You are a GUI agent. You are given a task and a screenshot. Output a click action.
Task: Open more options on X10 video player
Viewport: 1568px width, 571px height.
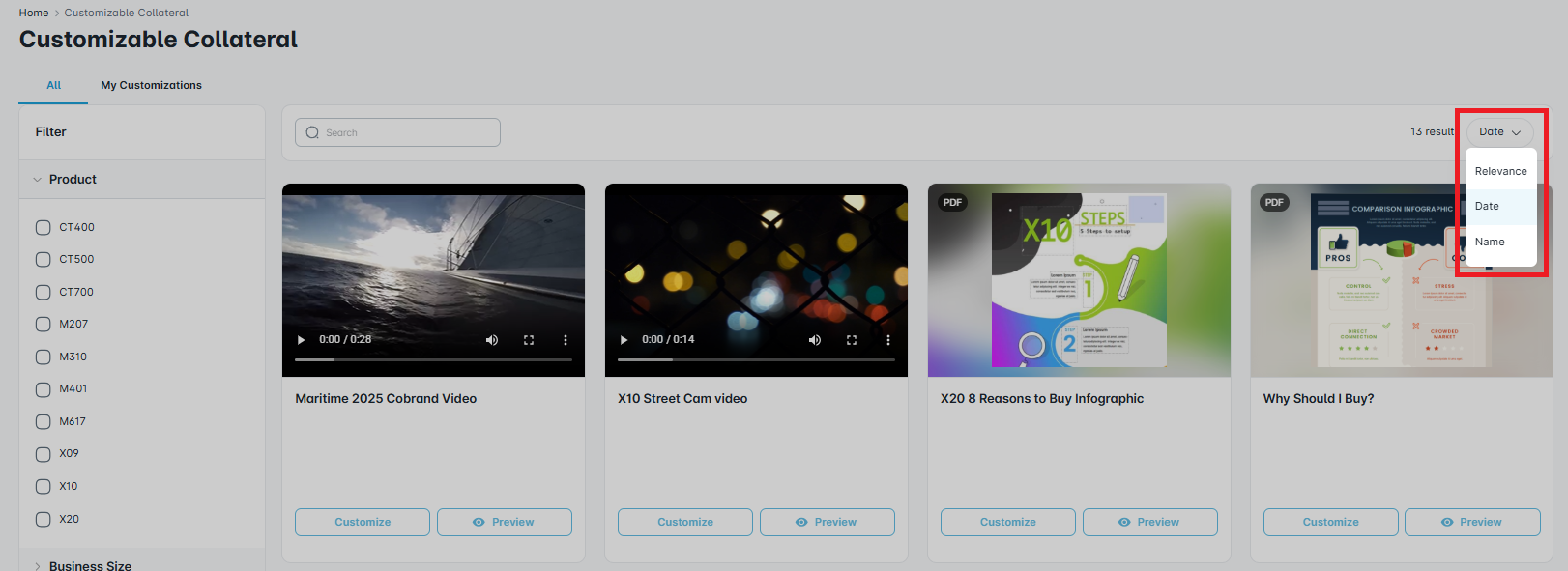[888, 340]
